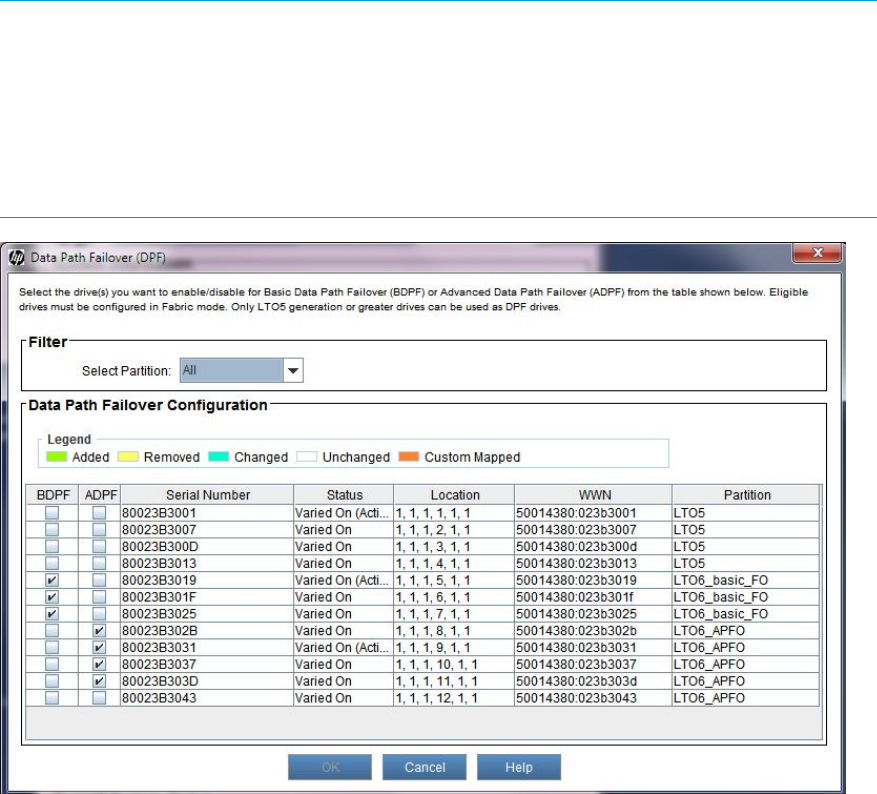Toggle ADPF checkbox for drive 80023B3007
This screenshot has height=794, width=877.
(x=98, y=529)
